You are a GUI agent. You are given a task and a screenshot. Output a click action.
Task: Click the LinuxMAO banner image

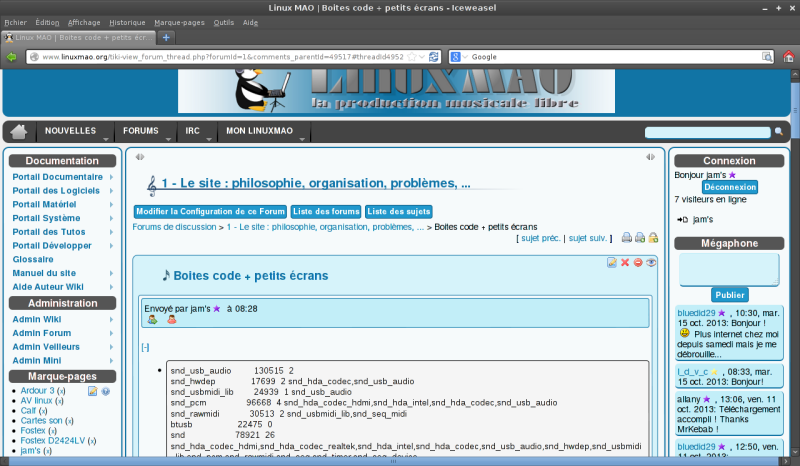click(396, 91)
